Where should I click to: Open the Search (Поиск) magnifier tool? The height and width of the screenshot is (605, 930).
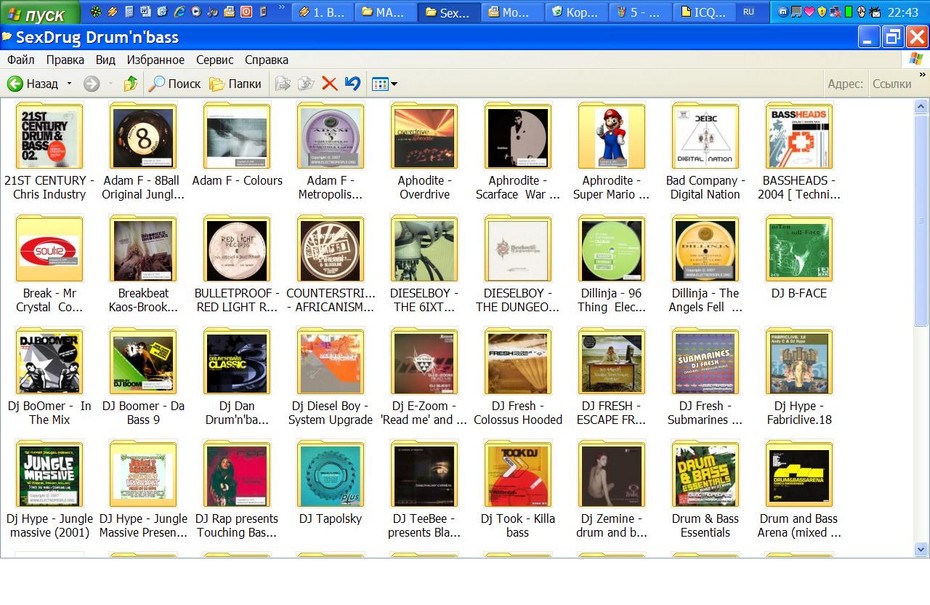[x=174, y=84]
